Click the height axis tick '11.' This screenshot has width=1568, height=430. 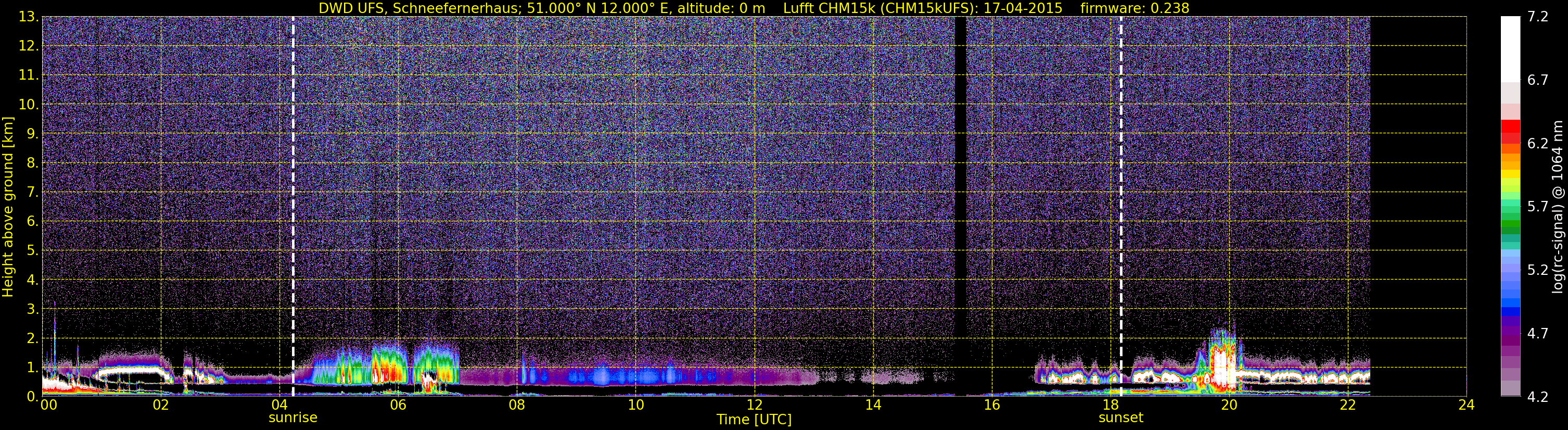[x=28, y=75]
